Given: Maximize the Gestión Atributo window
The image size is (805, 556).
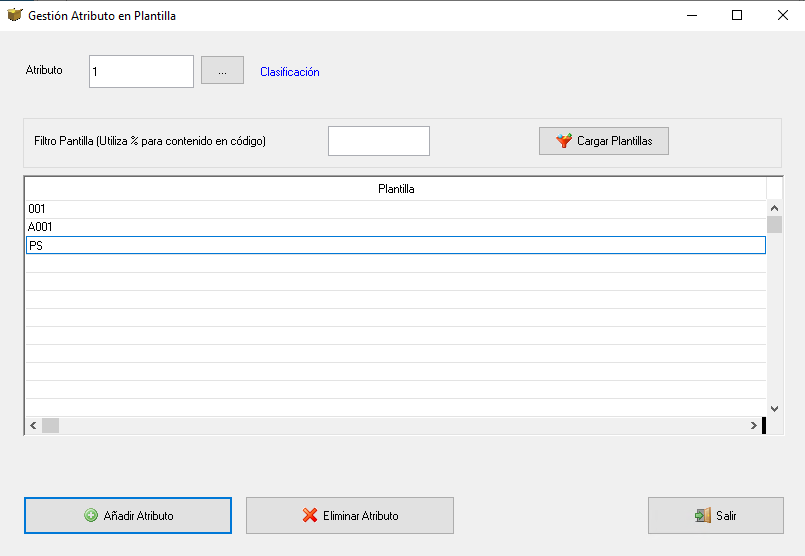Looking at the screenshot, I should click(x=737, y=15).
